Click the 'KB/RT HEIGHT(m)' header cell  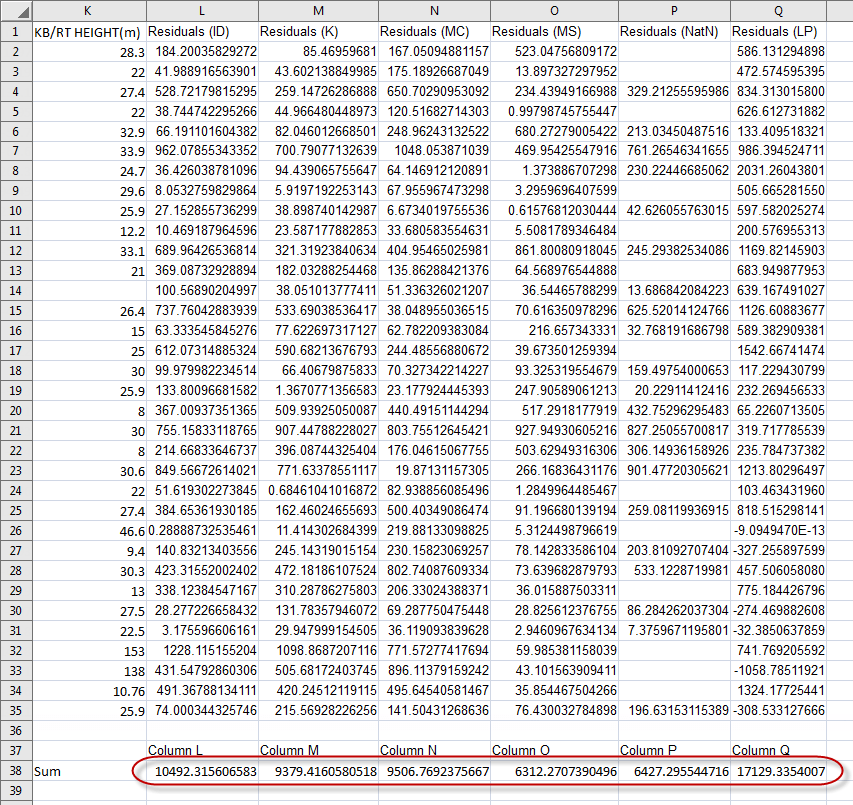[x=89, y=32]
